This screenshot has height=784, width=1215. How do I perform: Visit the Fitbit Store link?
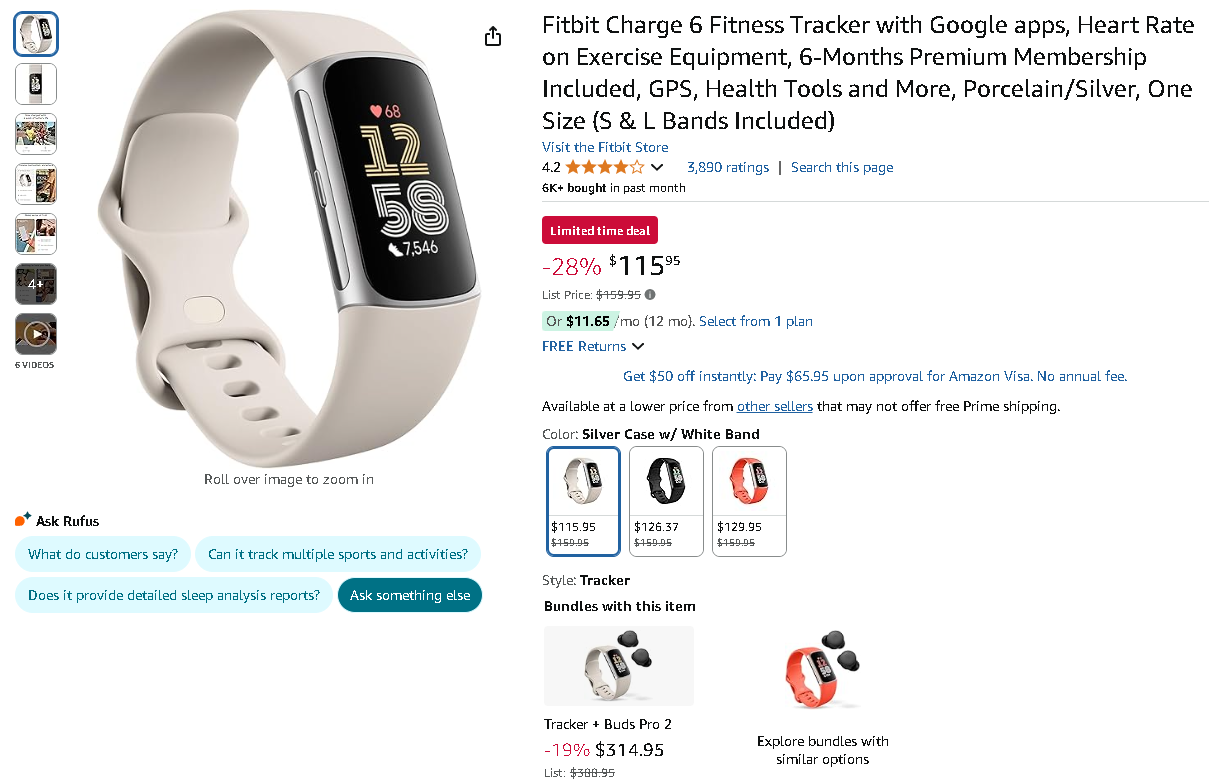(604, 146)
